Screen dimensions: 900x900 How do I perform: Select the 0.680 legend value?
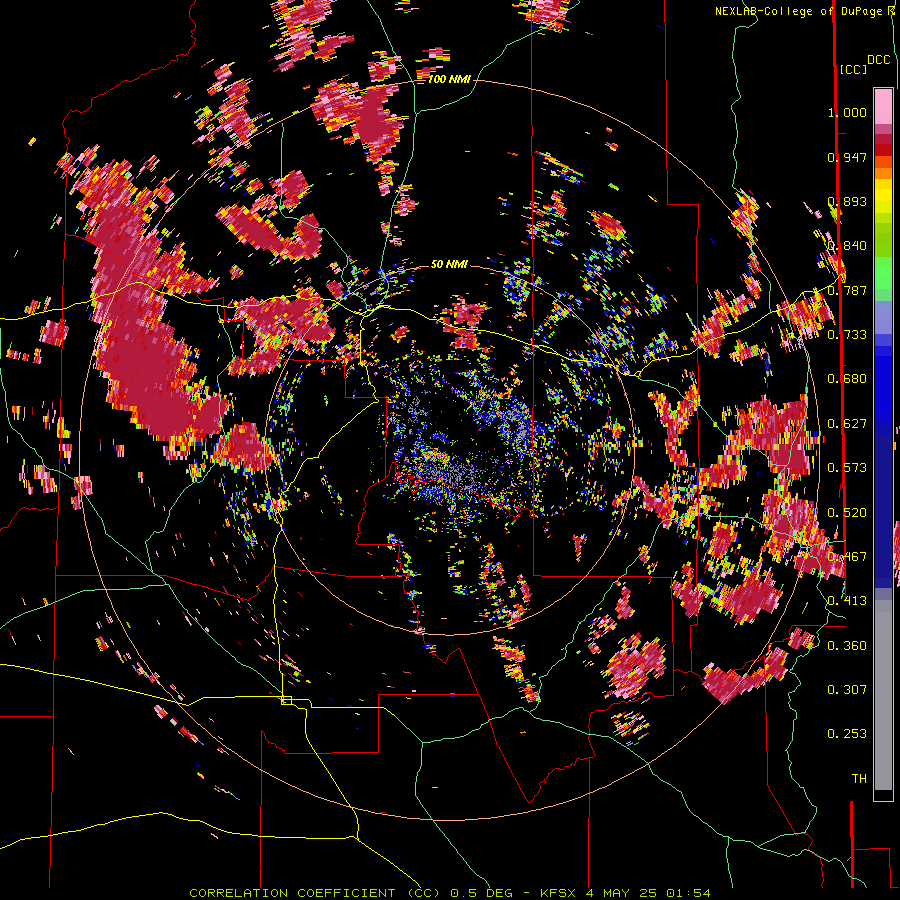847,379
